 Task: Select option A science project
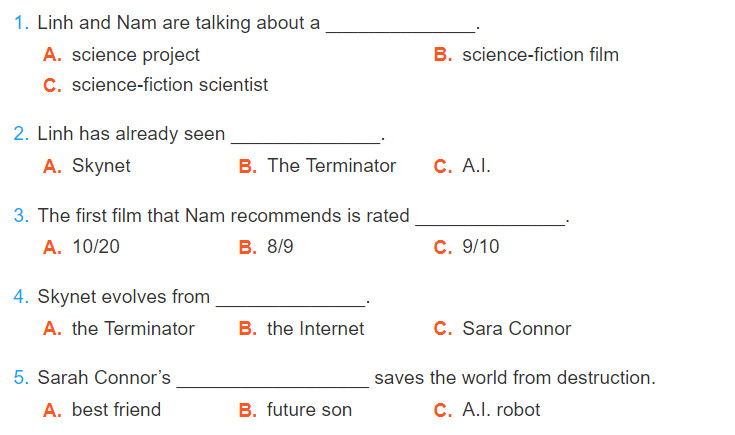click(121, 55)
